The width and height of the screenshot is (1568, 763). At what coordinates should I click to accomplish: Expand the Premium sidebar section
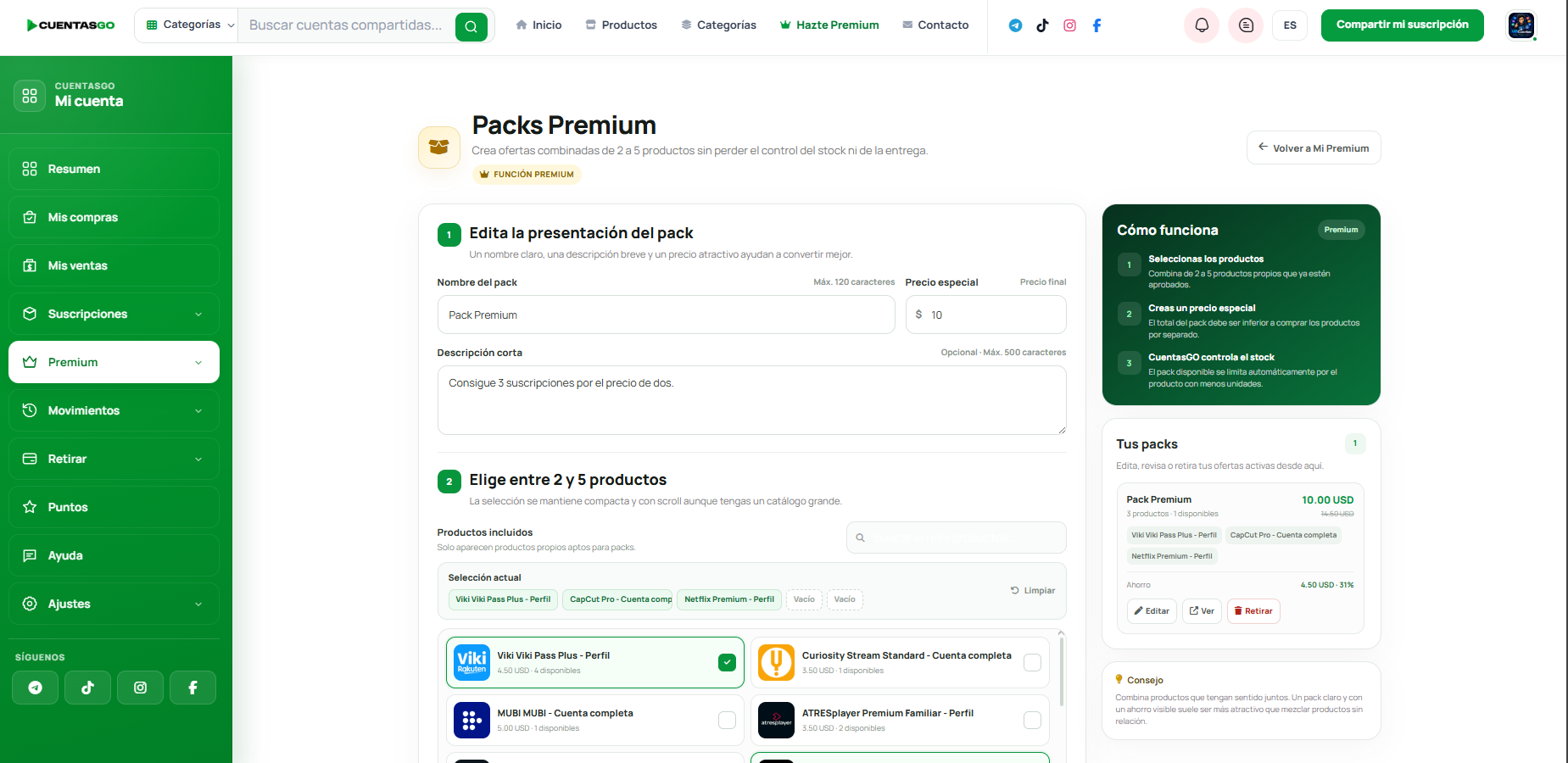114,362
